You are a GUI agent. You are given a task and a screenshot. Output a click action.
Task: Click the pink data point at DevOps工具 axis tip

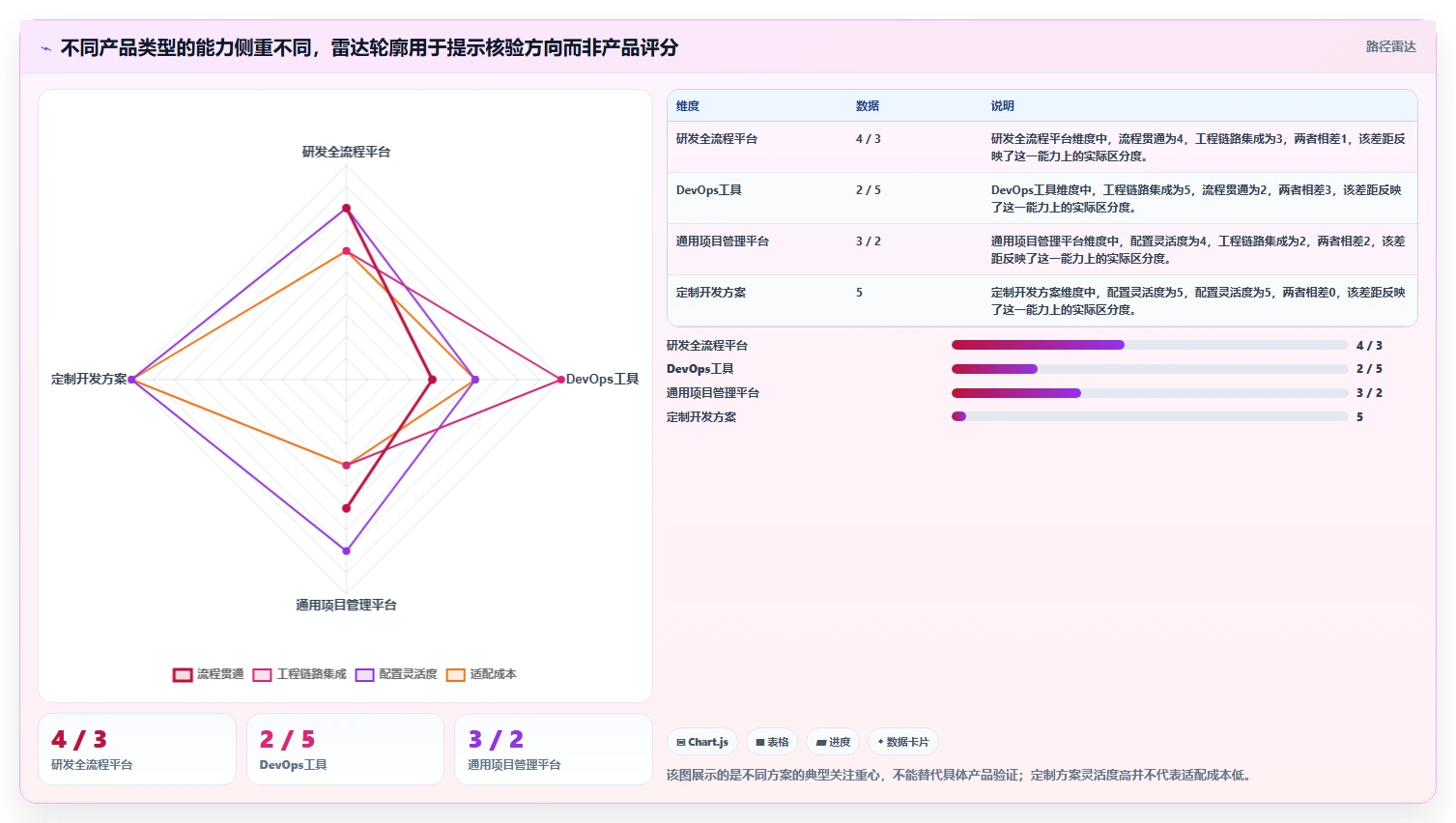[x=560, y=380]
